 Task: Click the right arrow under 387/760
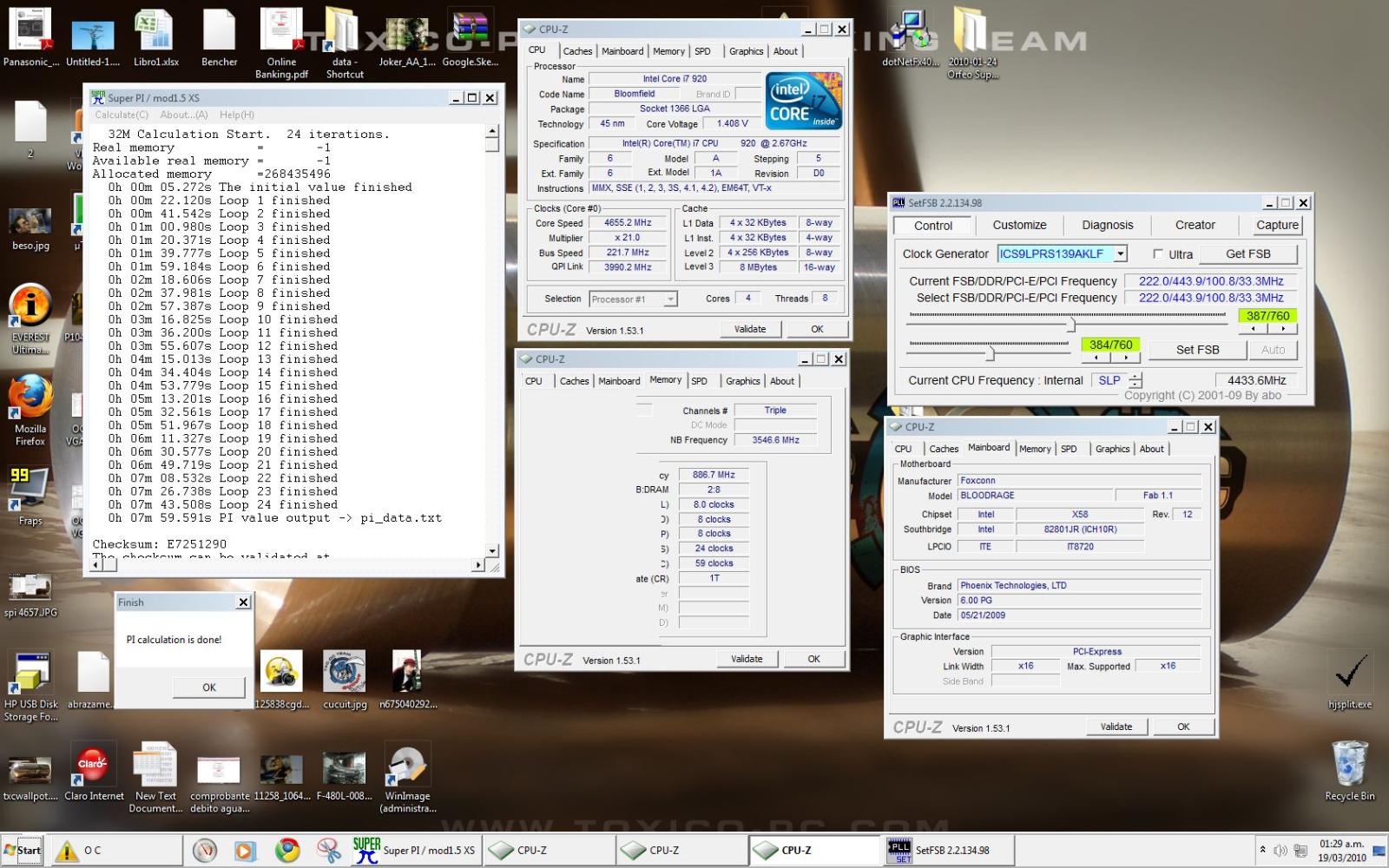[1282, 329]
